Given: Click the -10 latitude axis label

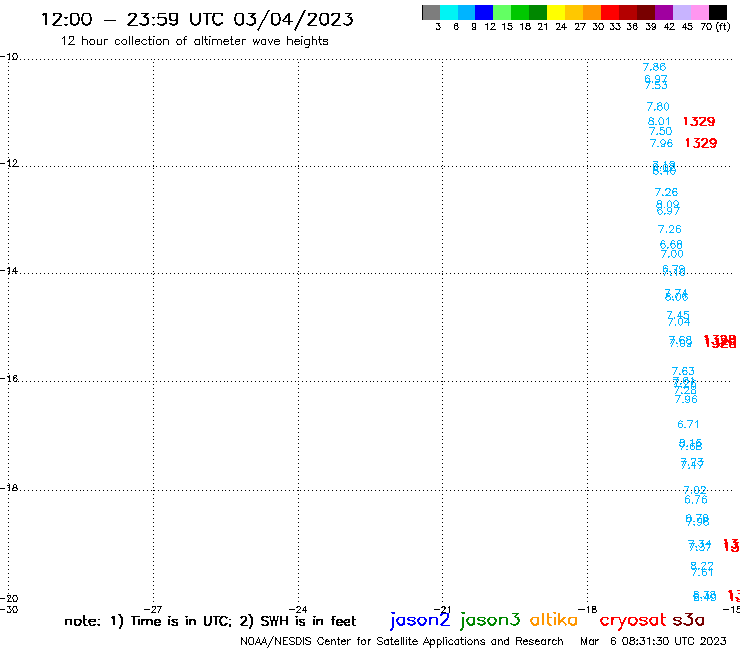Looking at the screenshot, I should click(9, 57).
